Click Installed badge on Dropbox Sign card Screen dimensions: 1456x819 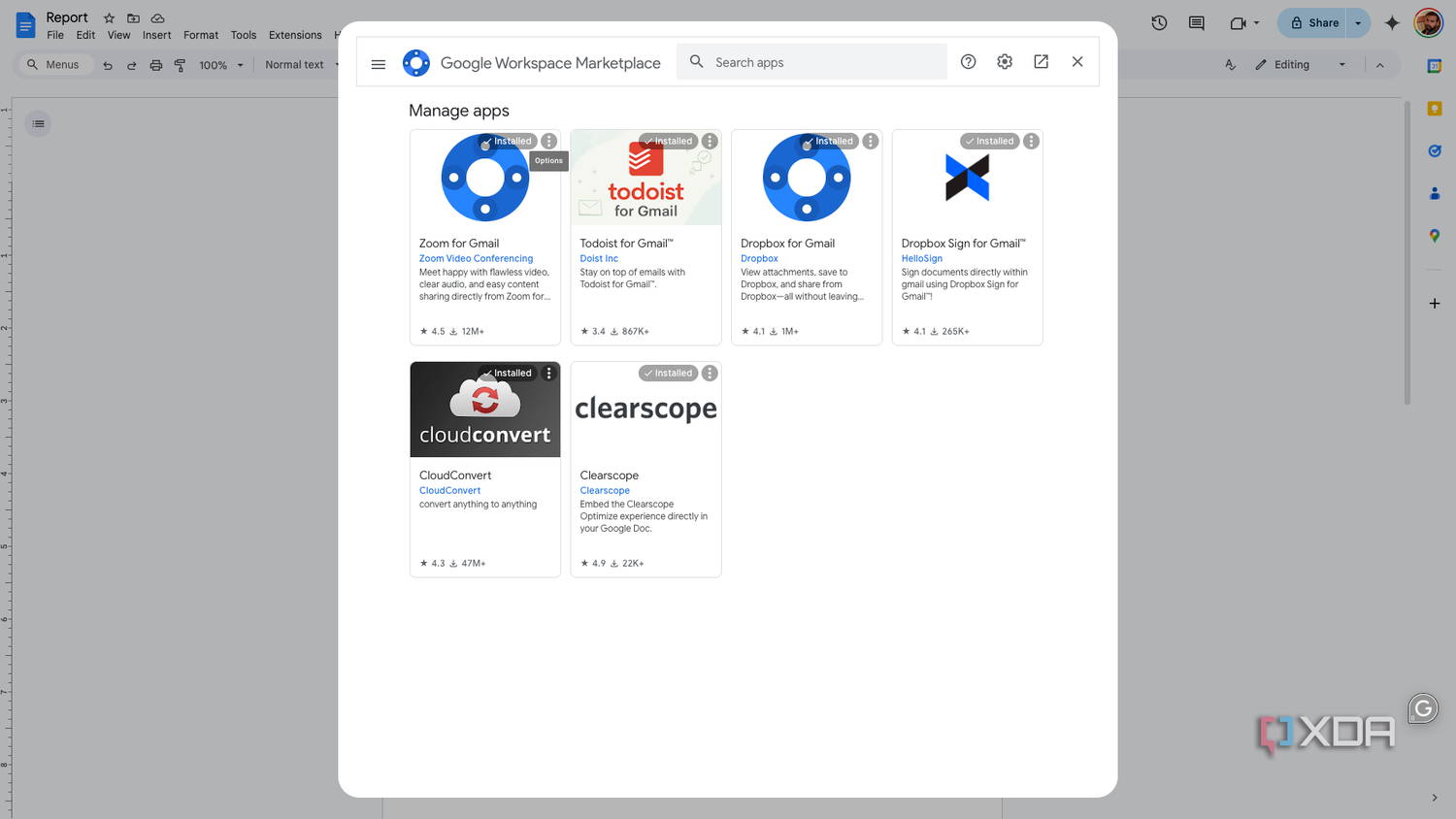[989, 142]
